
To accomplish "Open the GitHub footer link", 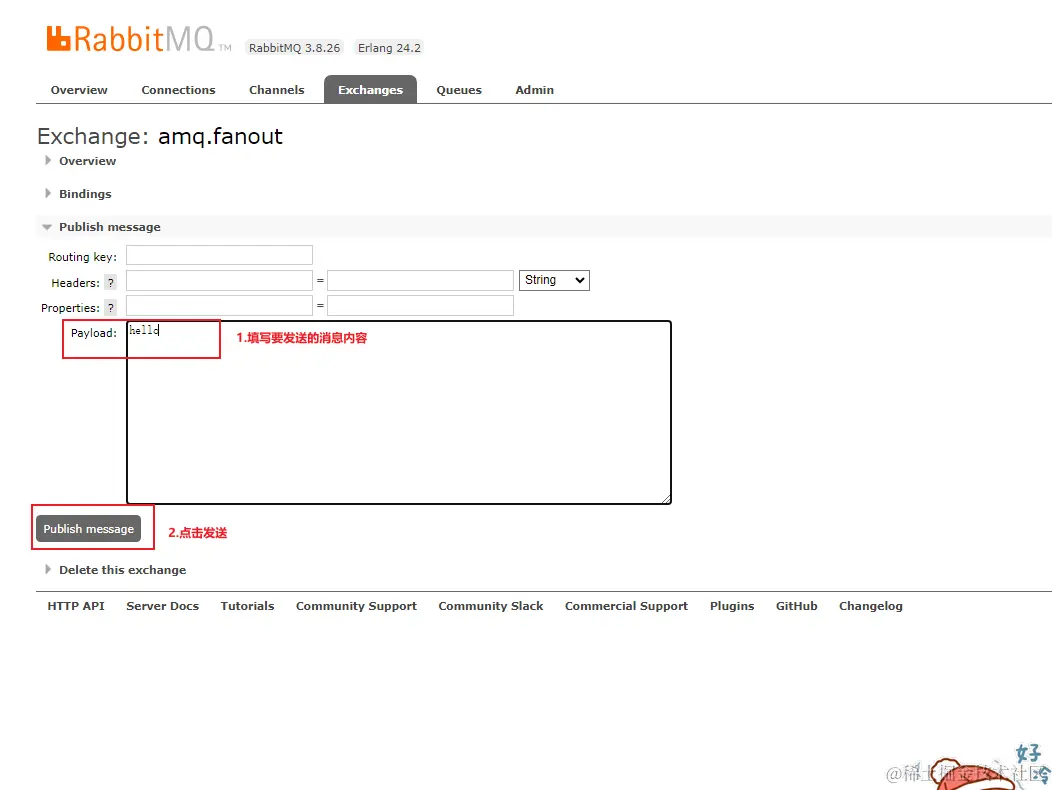I will (796, 606).
